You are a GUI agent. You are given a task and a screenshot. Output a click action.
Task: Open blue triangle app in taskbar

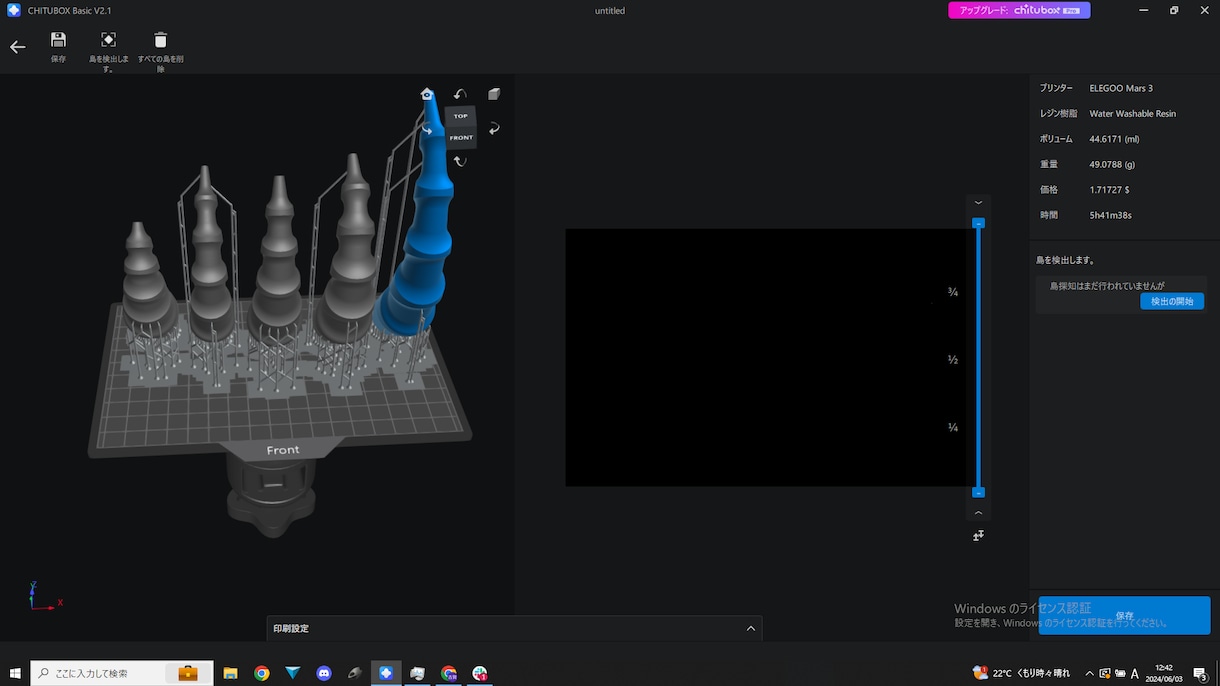292,673
